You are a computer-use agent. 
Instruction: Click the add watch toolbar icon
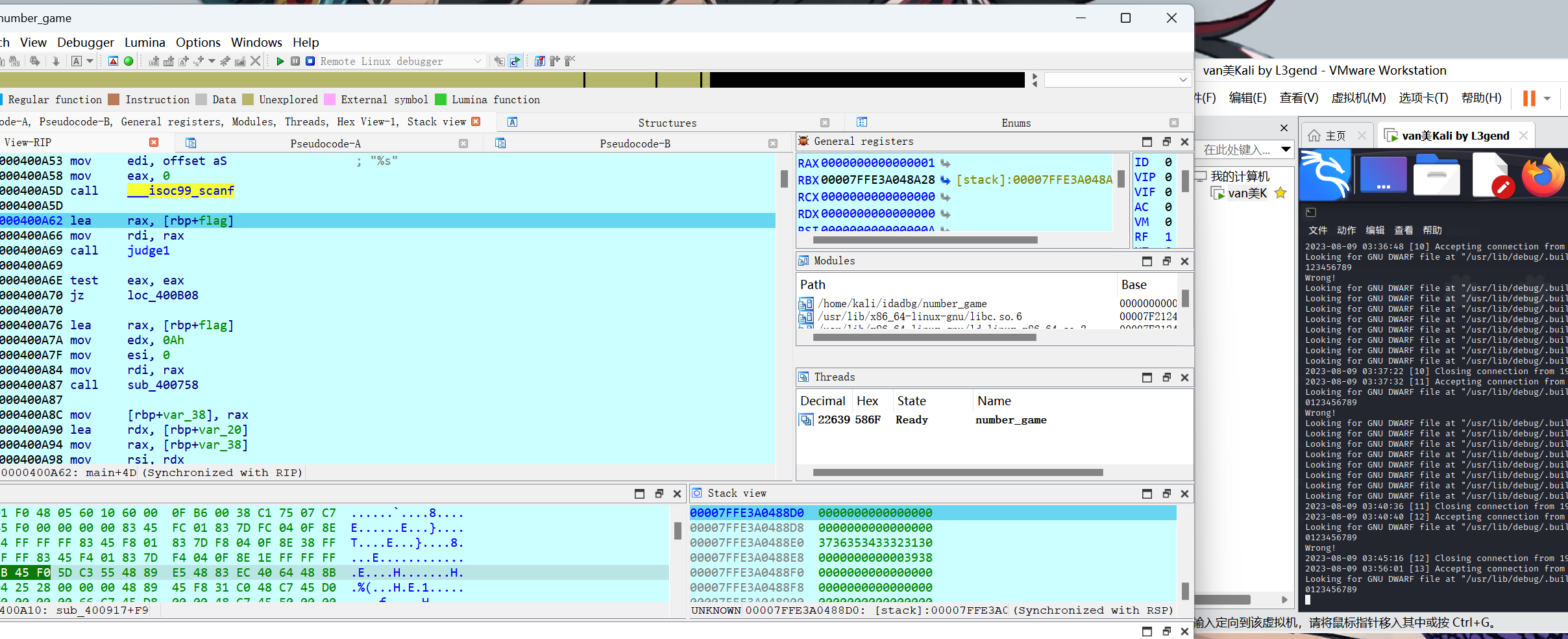pyautogui.click(x=554, y=61)
